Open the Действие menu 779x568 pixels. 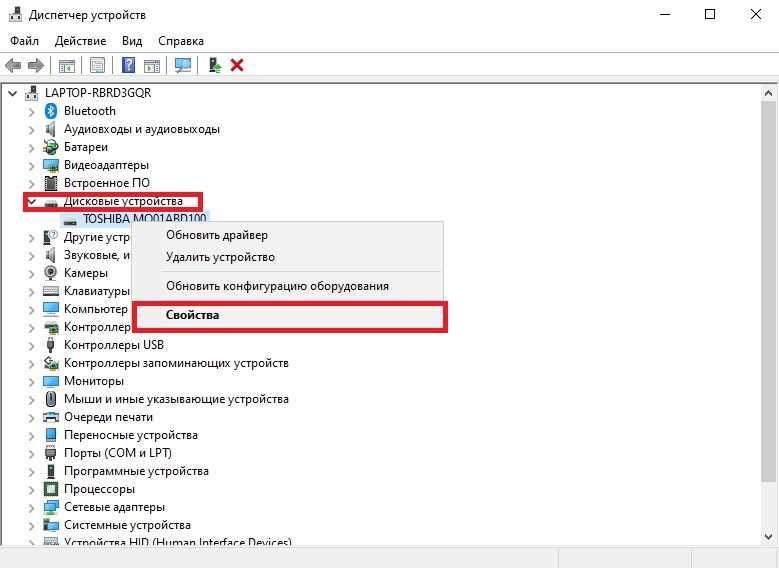(80, 41)
